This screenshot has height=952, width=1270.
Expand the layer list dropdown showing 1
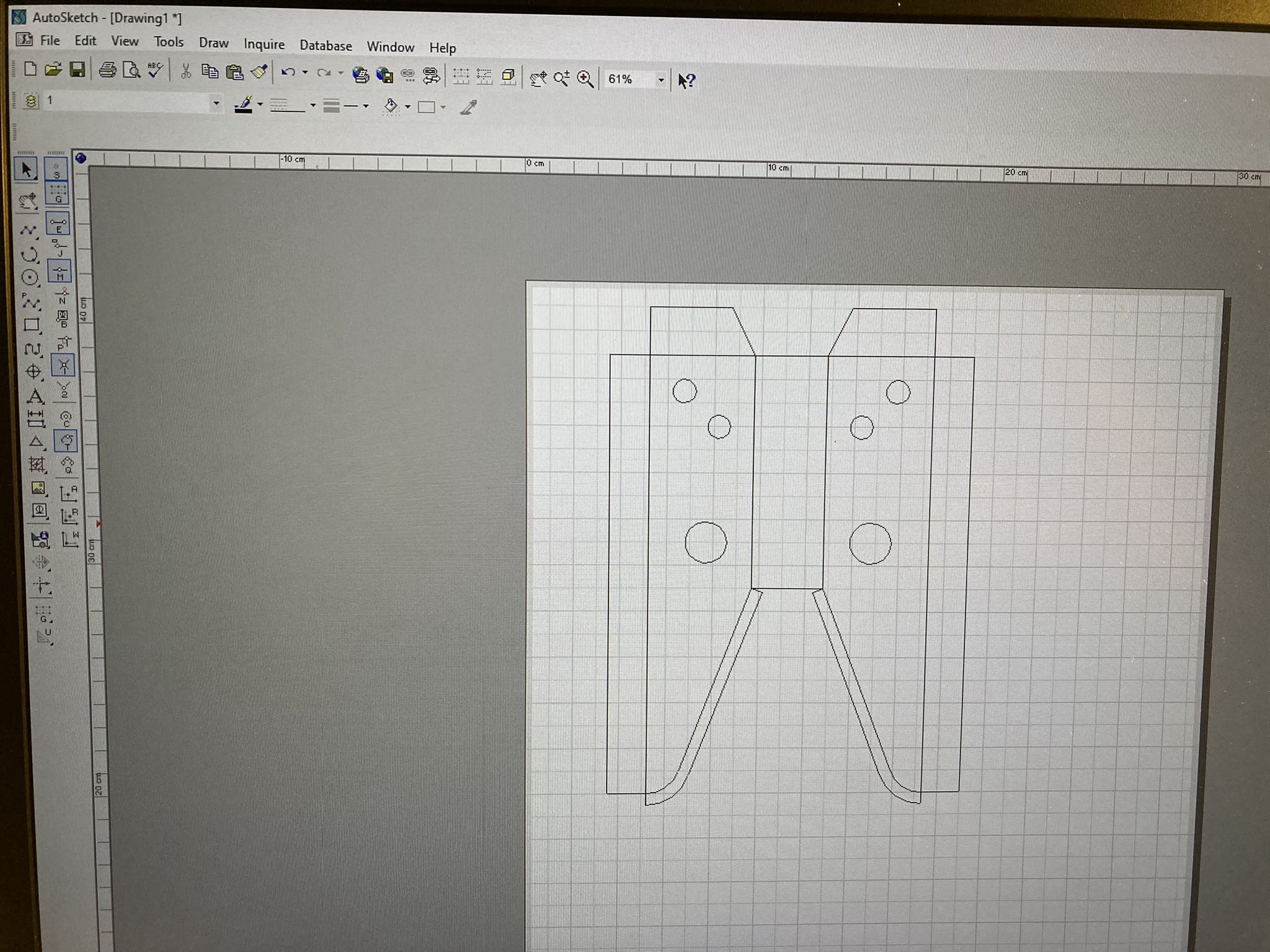coord(216,103)
